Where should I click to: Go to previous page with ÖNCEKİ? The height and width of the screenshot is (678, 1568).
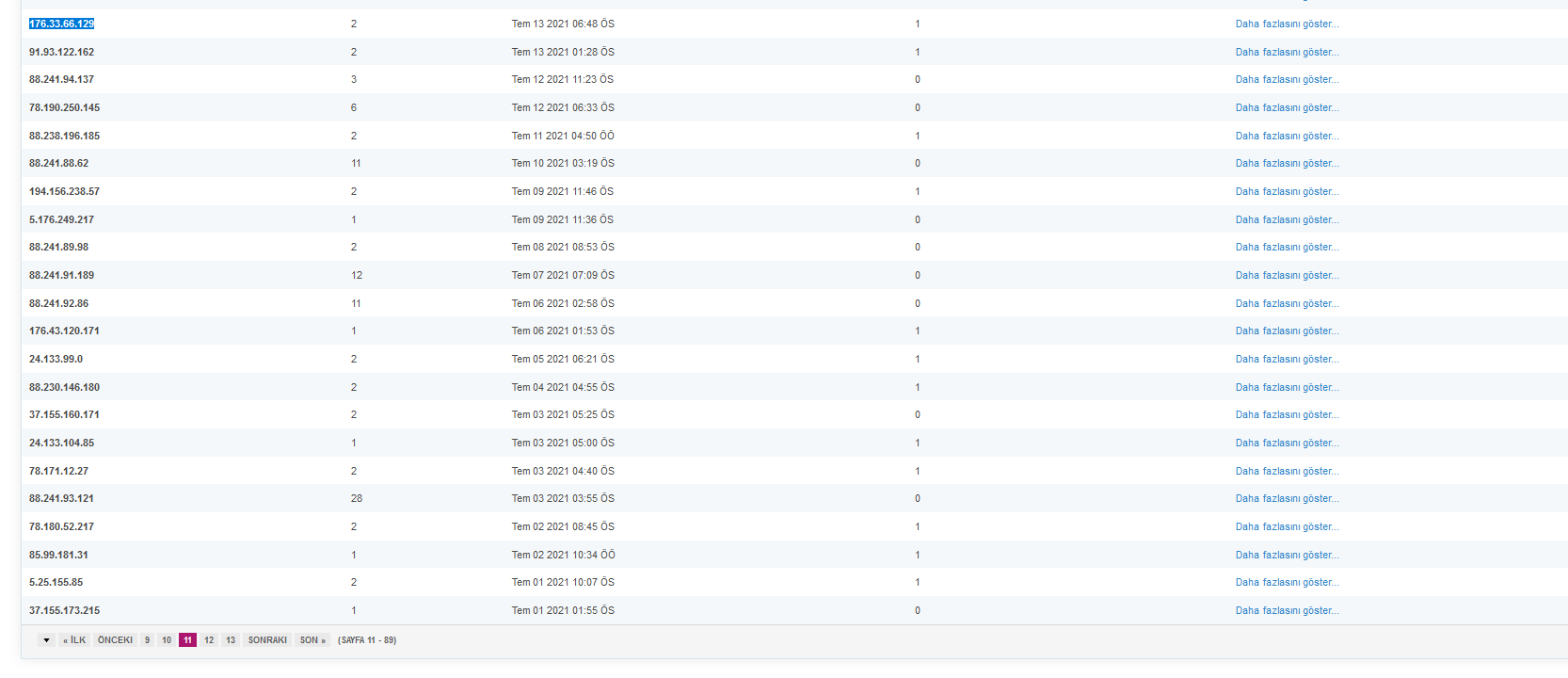point(115,640)
